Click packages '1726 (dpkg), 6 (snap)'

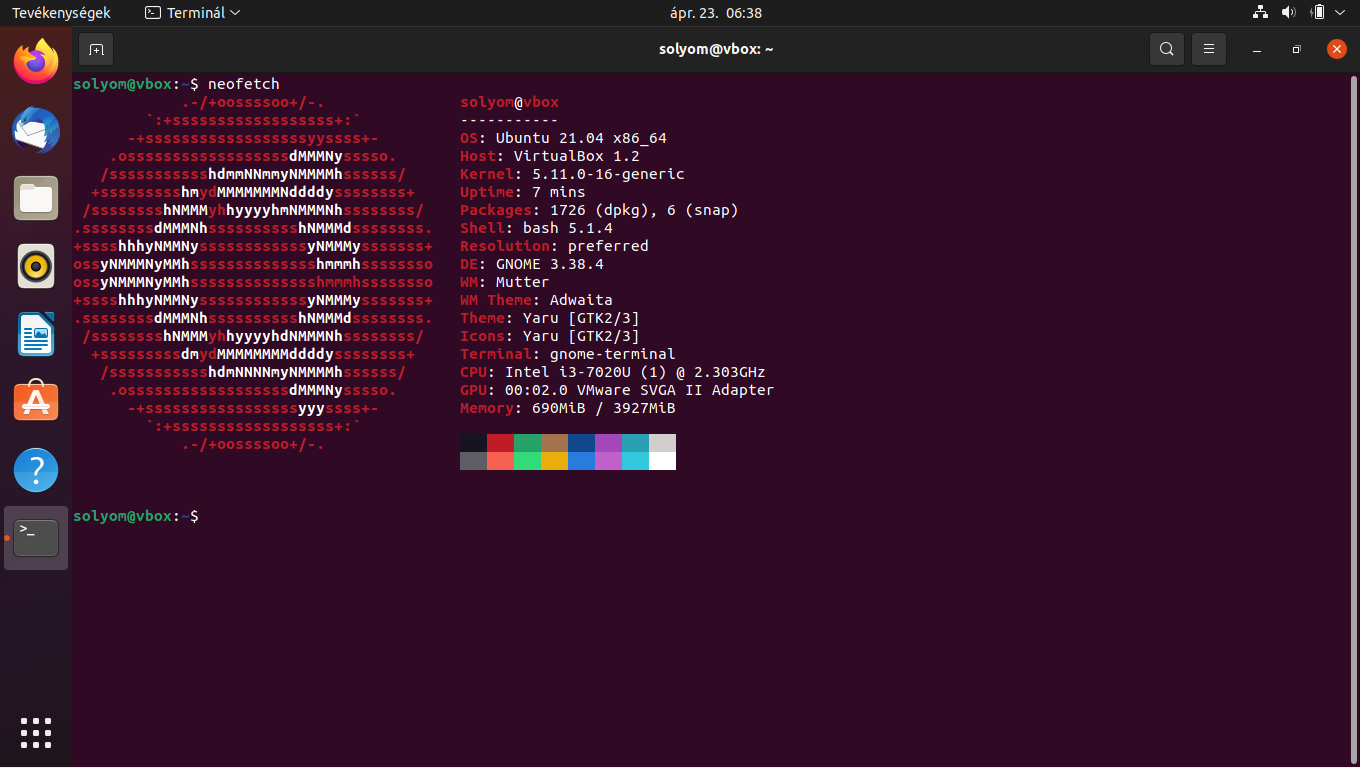point(644,210)
